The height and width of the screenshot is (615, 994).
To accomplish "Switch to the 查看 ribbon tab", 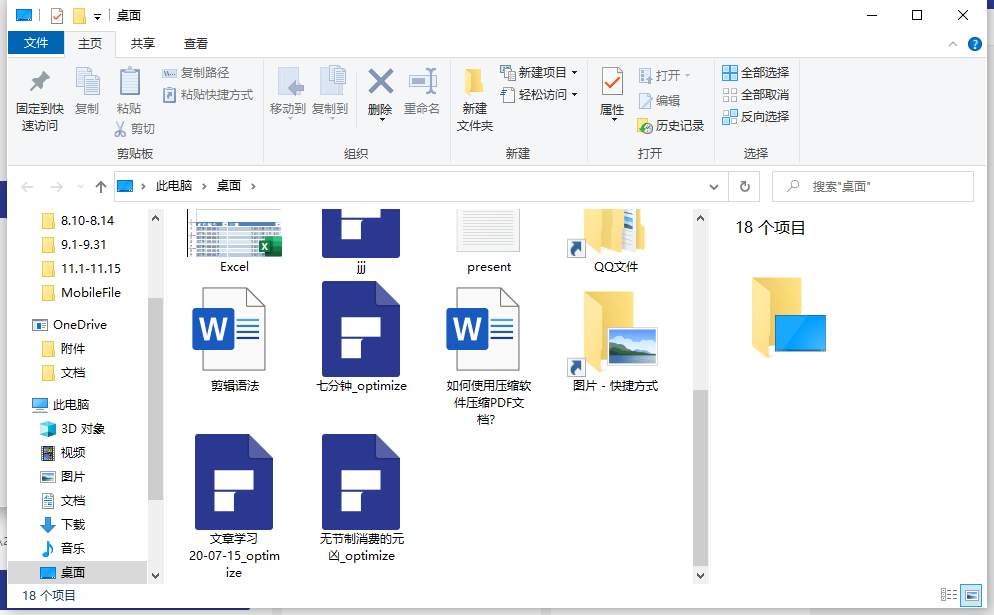I will (x=196, y=43).
